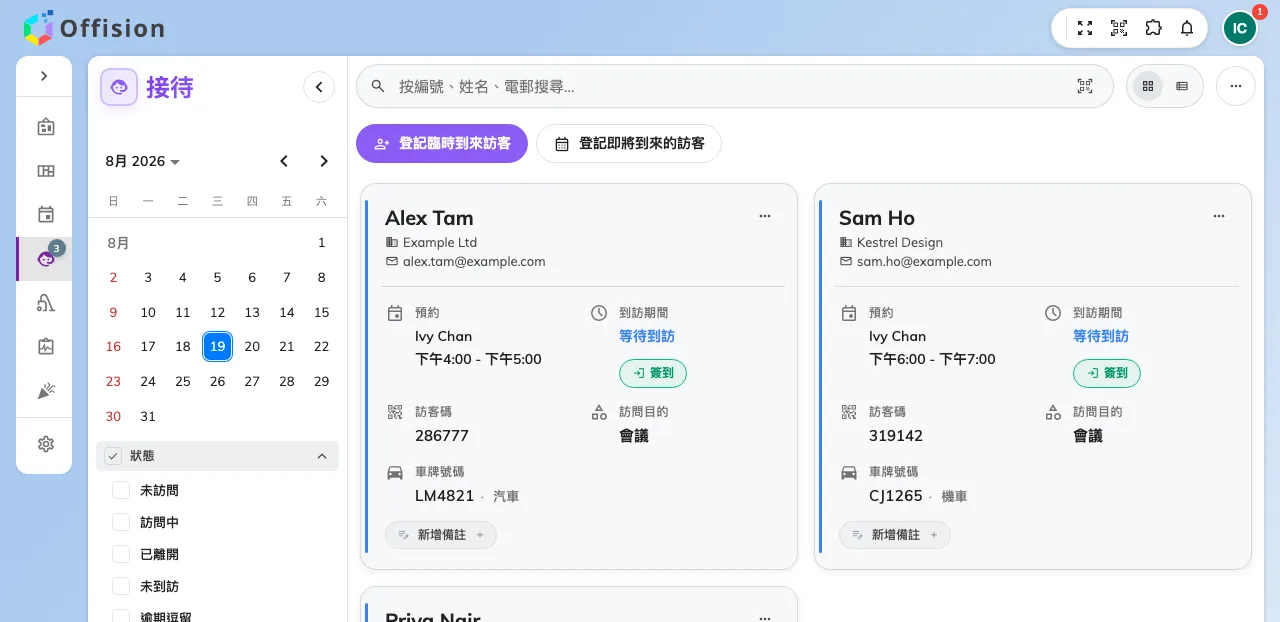
Task: Open the 8月 2026 month dropdown
Action: click(142, 161)
